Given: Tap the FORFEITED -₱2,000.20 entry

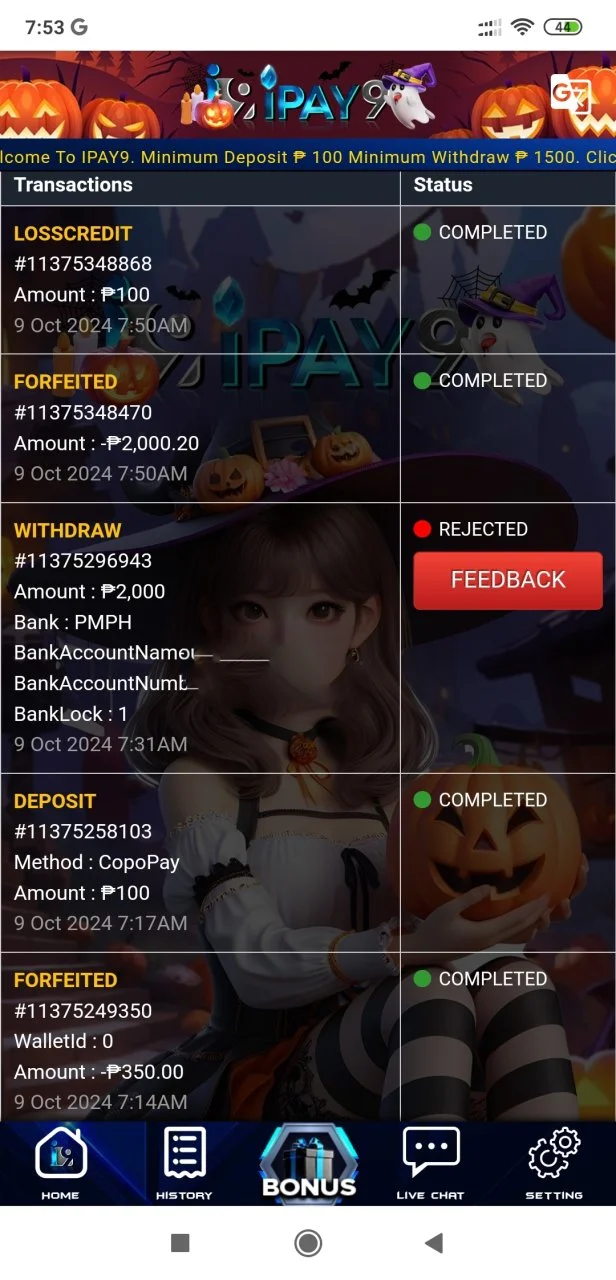Looking at the screenshot, I should point(200,428).
